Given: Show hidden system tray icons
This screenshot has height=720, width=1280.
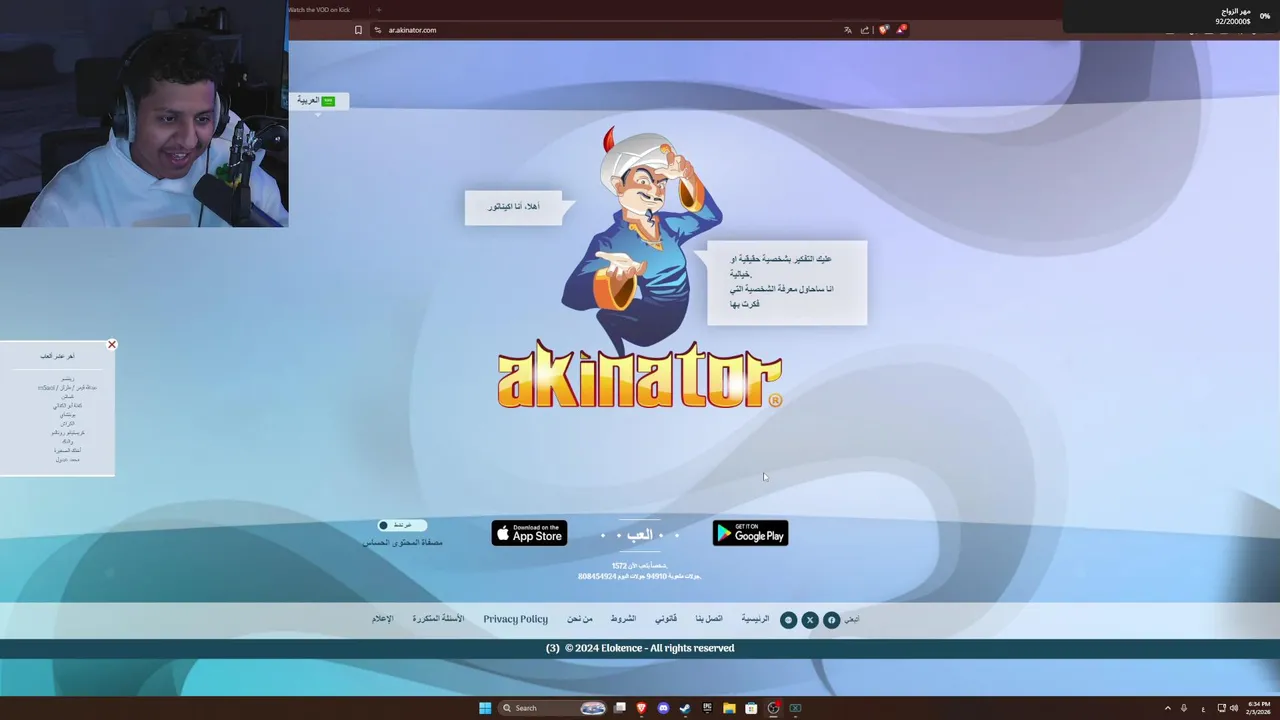Looking at the screenshot, I should [x=1167, y=708].
